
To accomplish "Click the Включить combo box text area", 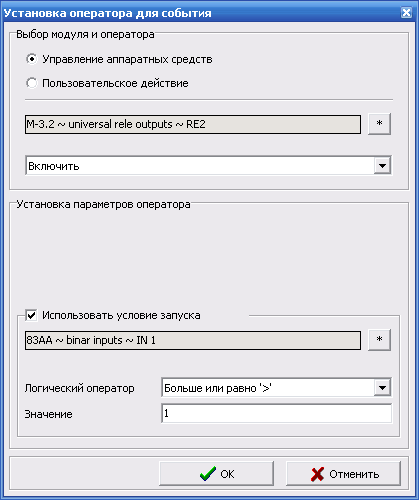I will [x=200, y=166].
